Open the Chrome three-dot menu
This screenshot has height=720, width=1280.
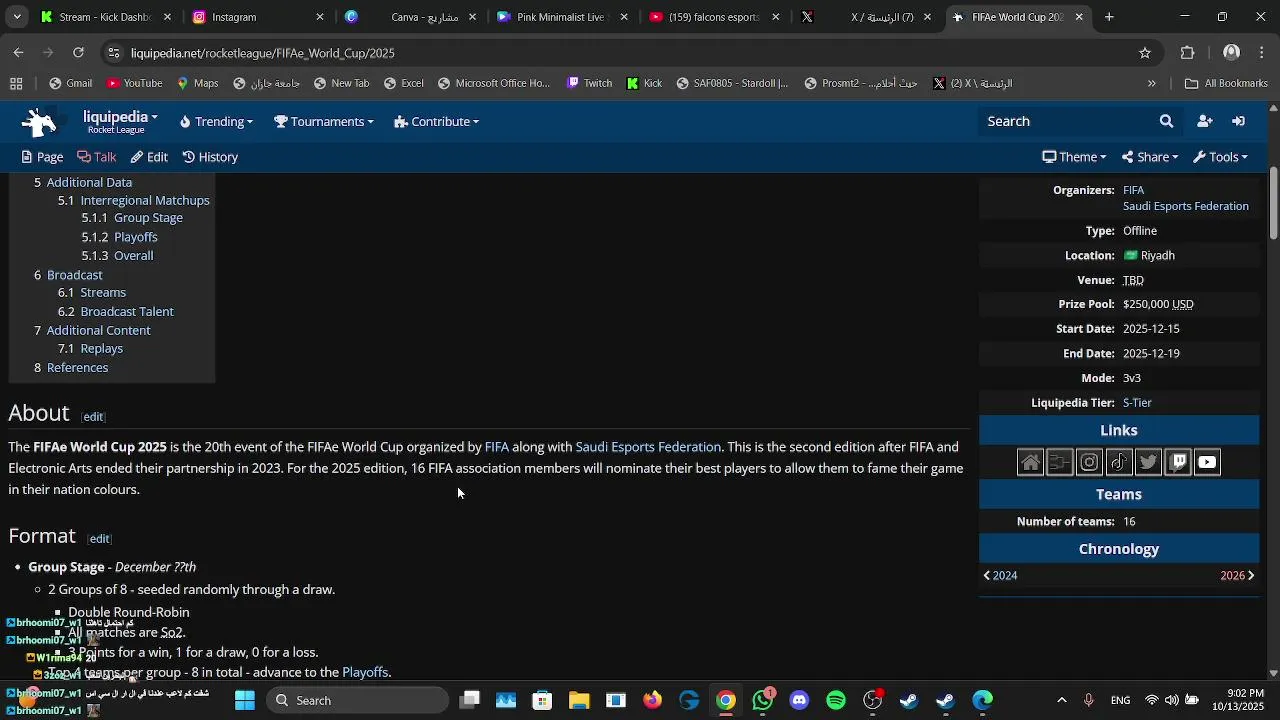[1261, 53]
